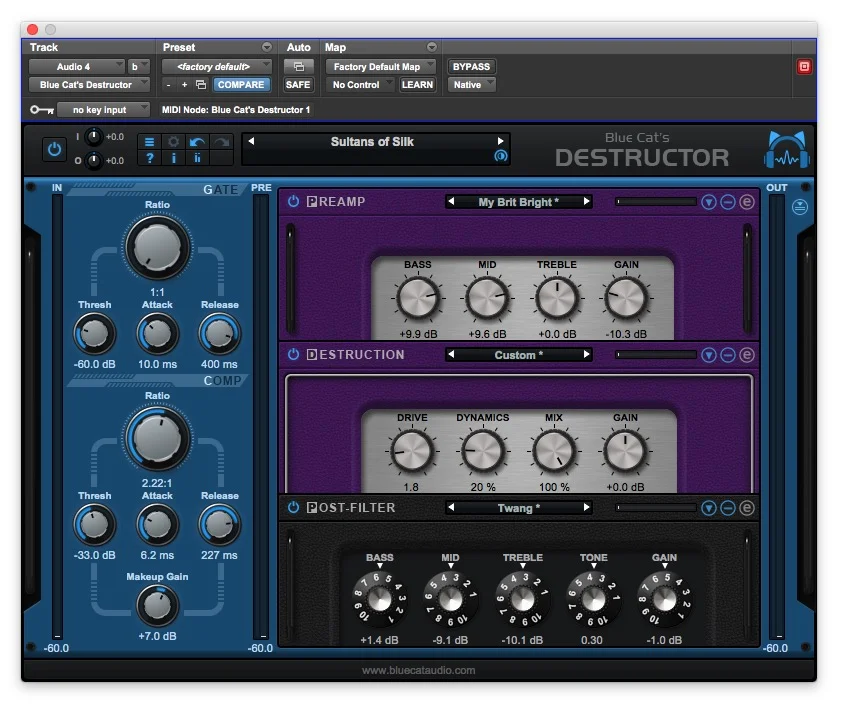Click the redo arrow icon
Screen dimensions: 842x710
pos(221,142)
